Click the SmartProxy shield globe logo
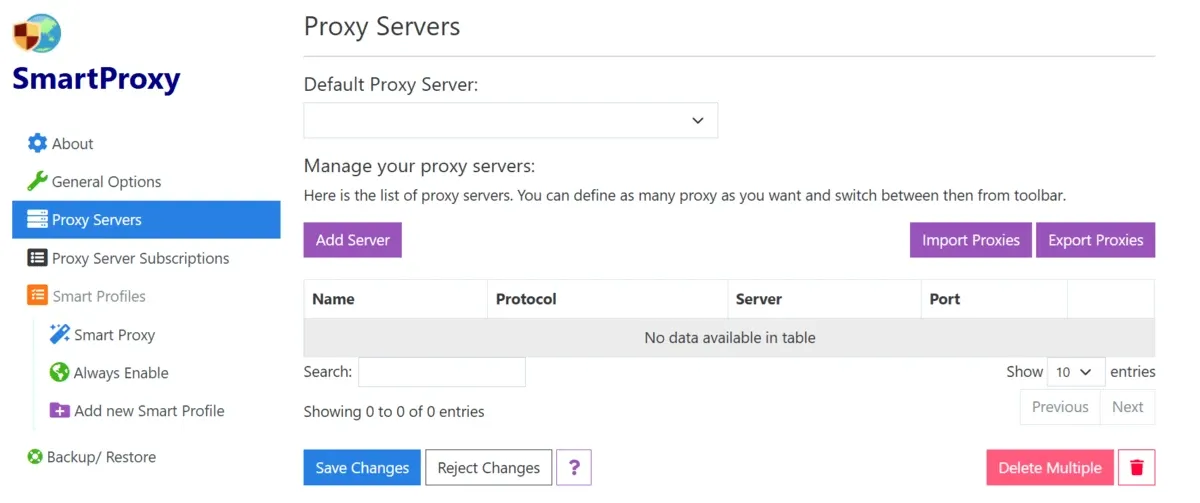Image resolution: width=1200 pixels, height=503 pixels. pyautogui.click(x=37, y=33)
